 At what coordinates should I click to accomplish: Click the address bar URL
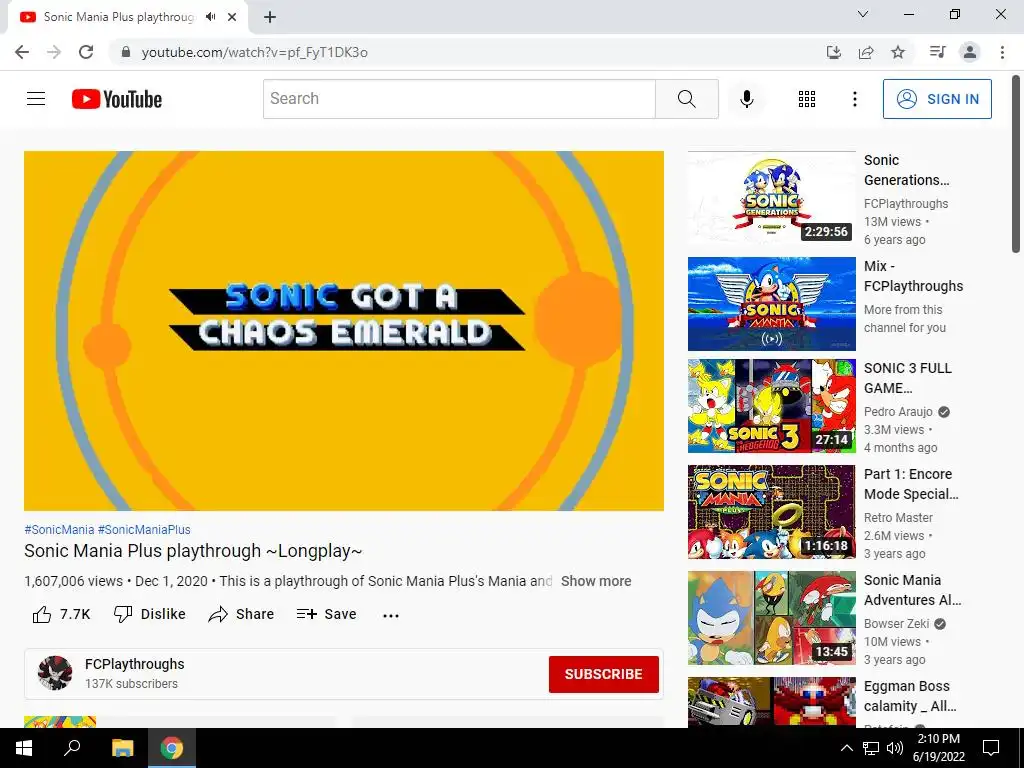pyautogui.click(x=255, y=52)
